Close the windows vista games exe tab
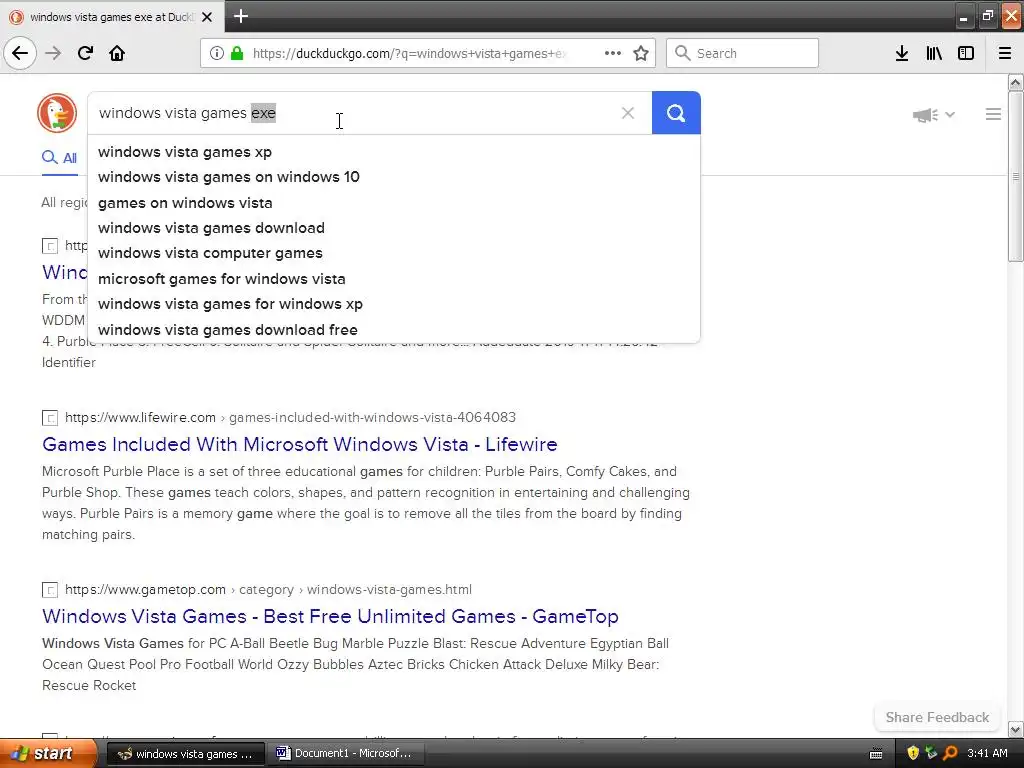The height and width of the screenshot is (768, 1024). click(207, 17)
